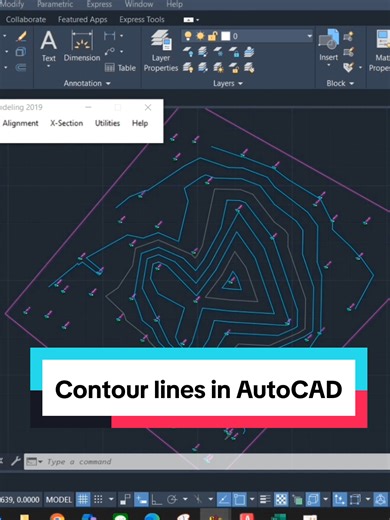Select the Linear dimension icon
This screenshot has width=390, height=520.
[x=110, y=36]
